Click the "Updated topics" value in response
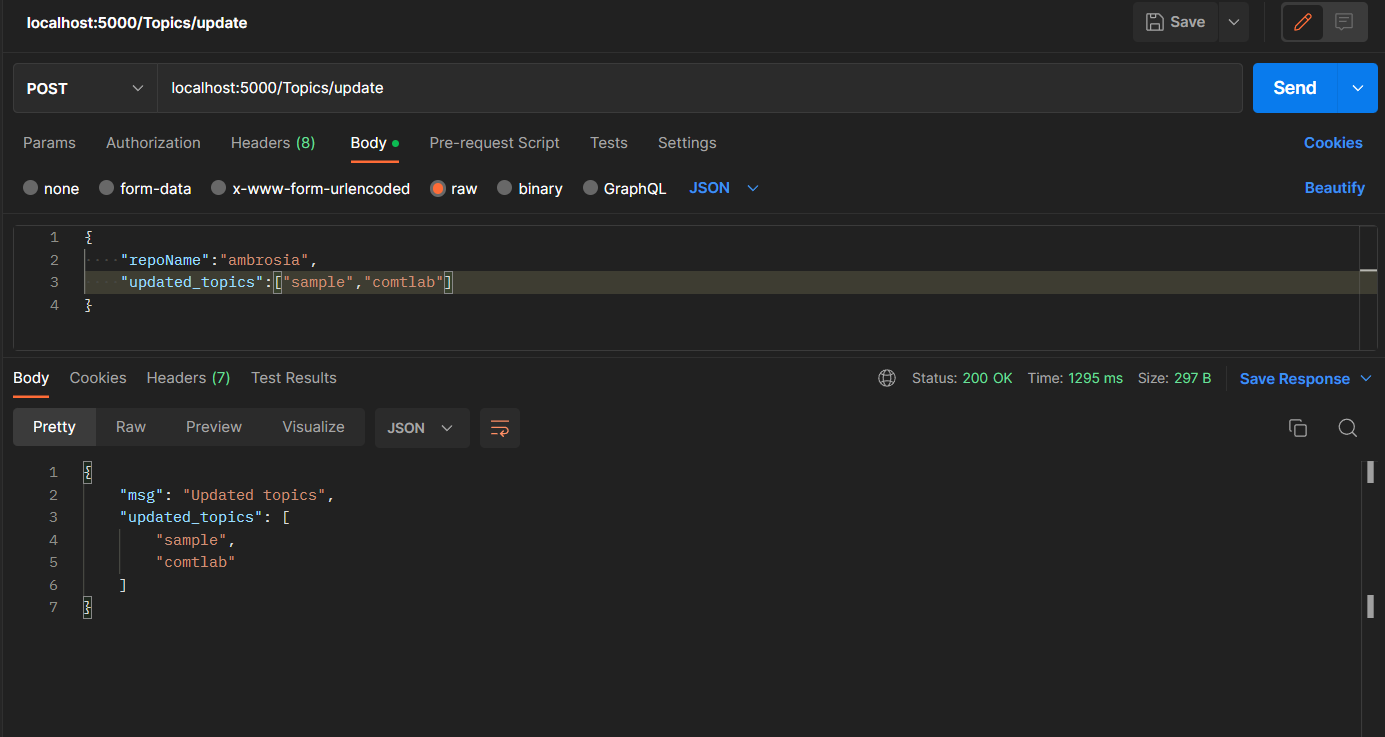The height and width of the screenshot is (737, 1385). coord(255,495)
